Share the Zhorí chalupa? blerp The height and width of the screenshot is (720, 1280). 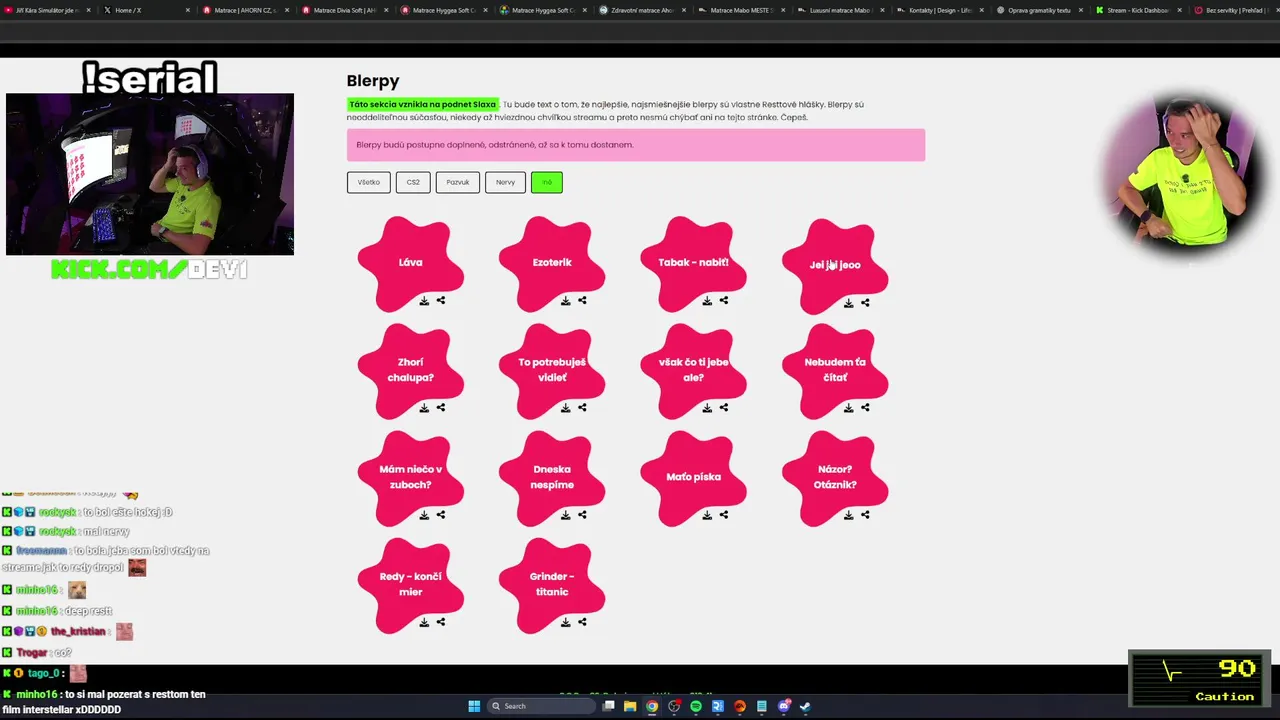(441, 407)
